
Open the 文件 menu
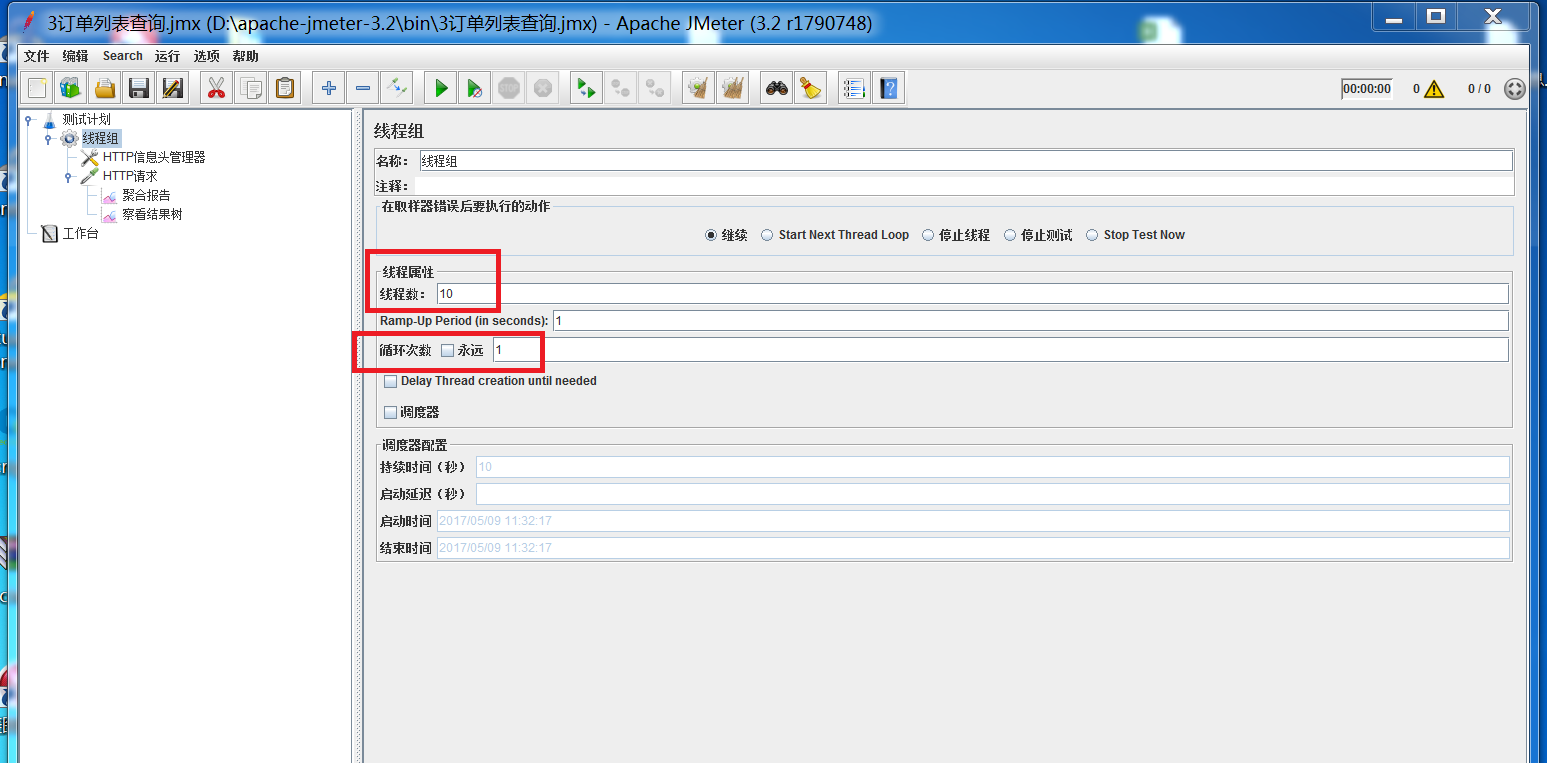(x=36, y=56)
